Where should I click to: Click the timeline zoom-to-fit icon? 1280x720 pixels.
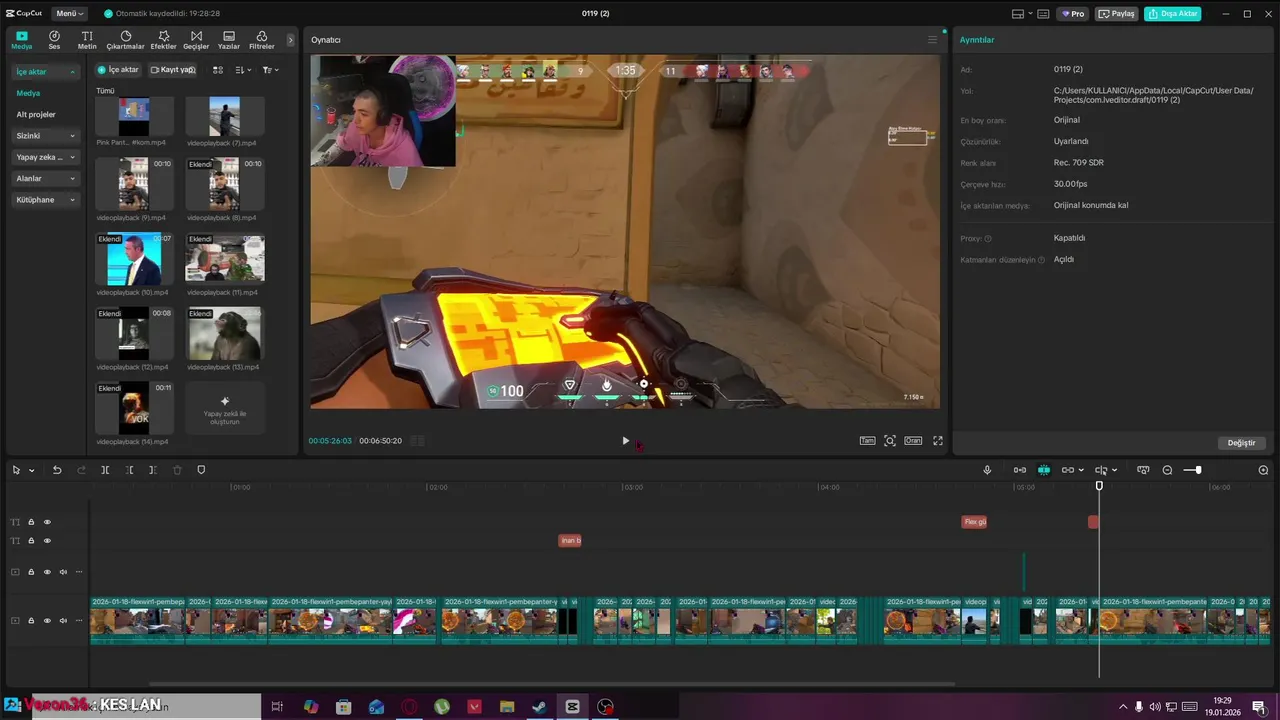(x=1143, y=470)
